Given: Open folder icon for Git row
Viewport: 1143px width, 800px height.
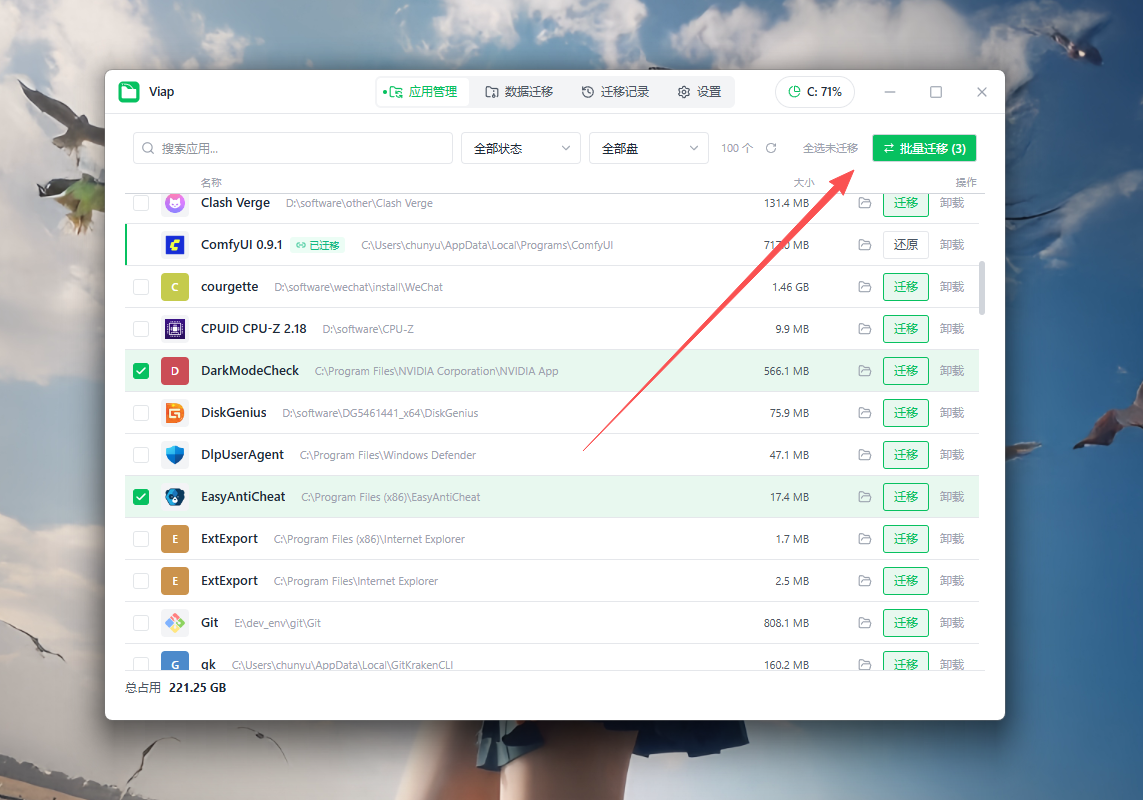Looking at the screenshot, I should click(865, 623).
